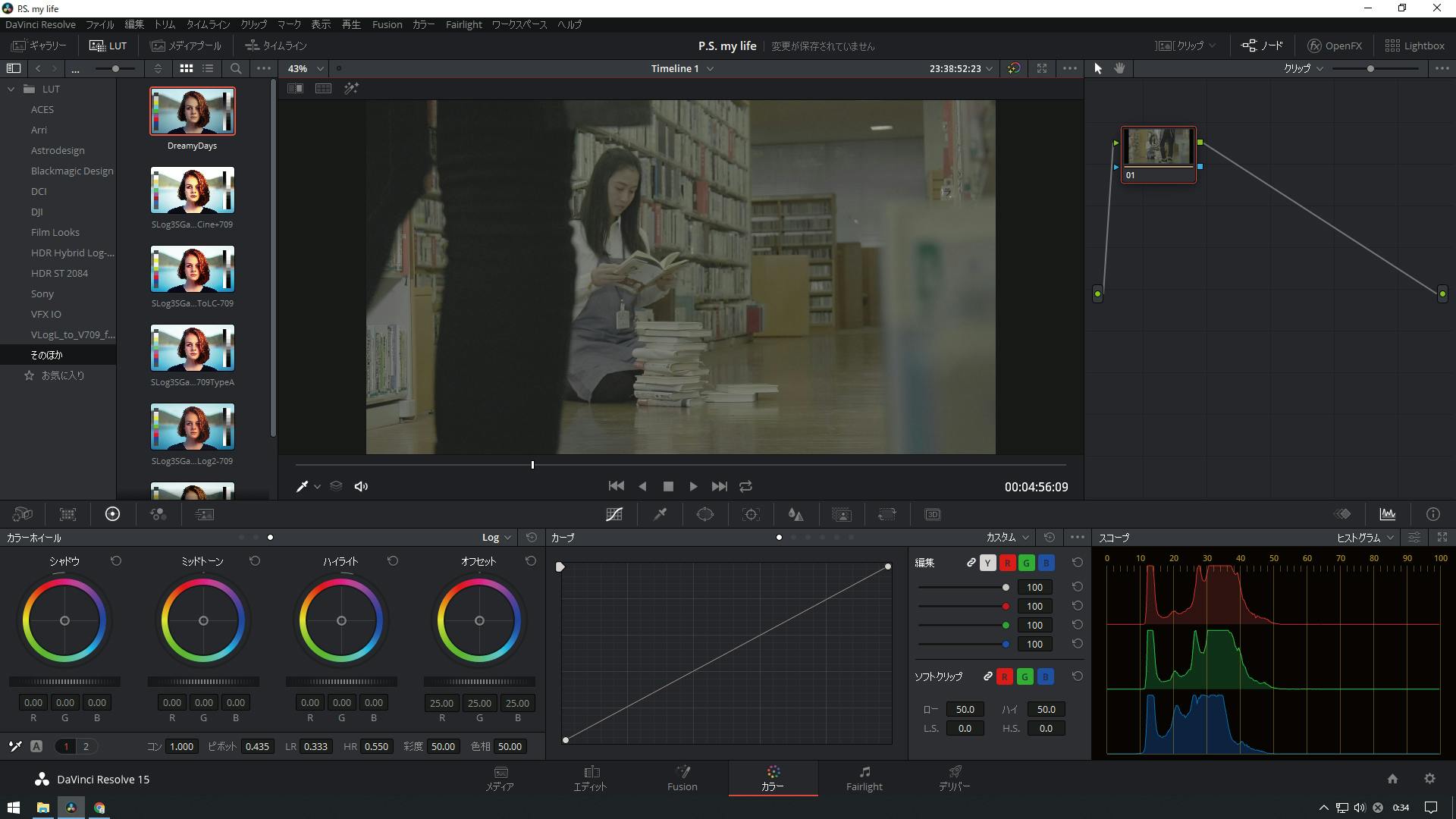Open the histogram scope type dropdown

pos(1365,538)
